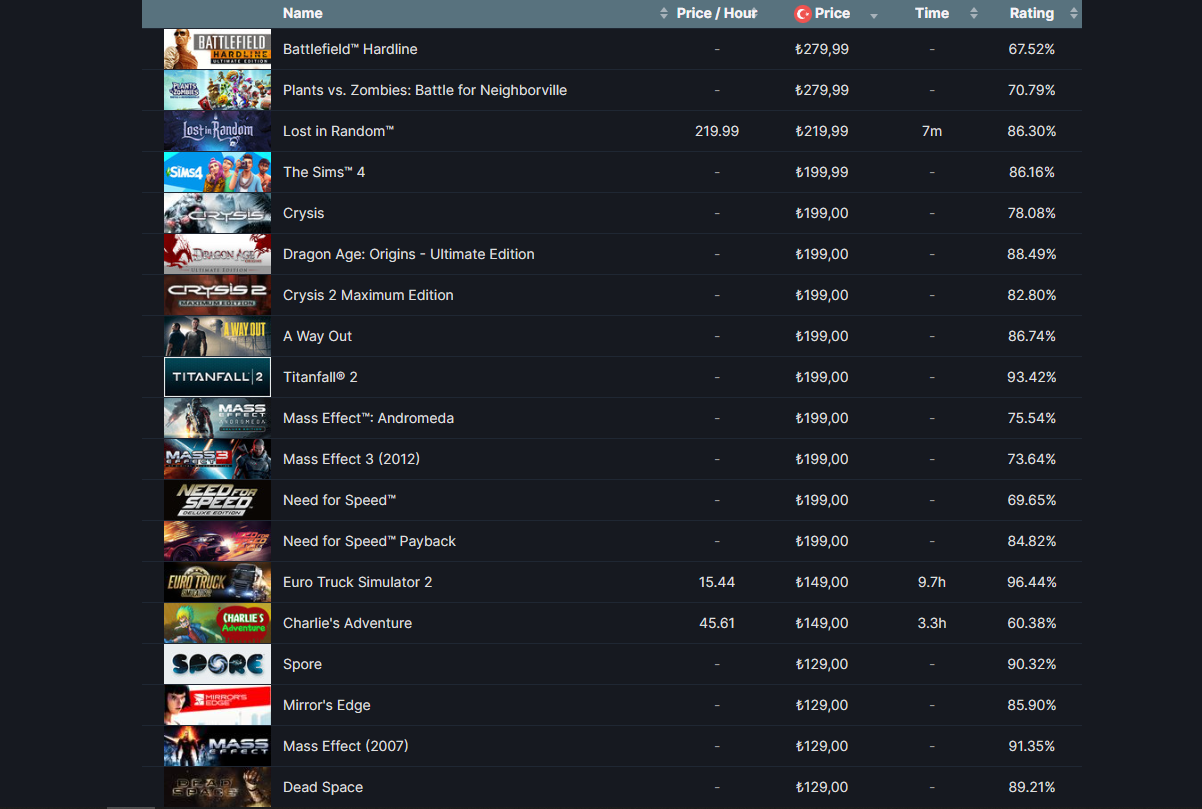This screenshot has height=809, width=1202.
Task: Open Dead Space thumbnail
Action: 217,787
